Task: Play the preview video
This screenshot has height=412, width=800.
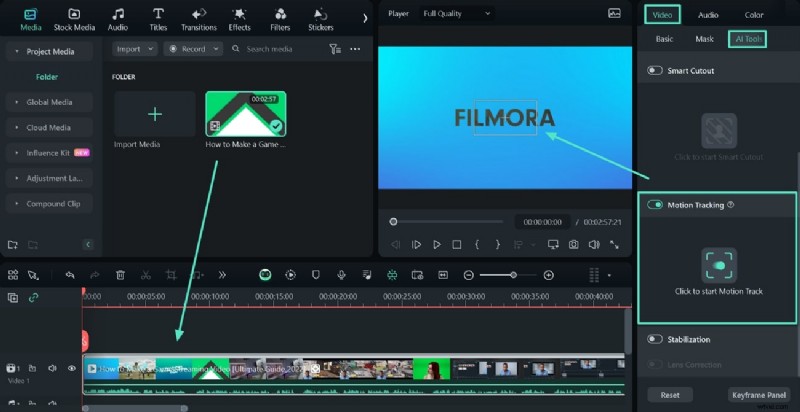Action: pyautogui.click(x=437, y=245)
